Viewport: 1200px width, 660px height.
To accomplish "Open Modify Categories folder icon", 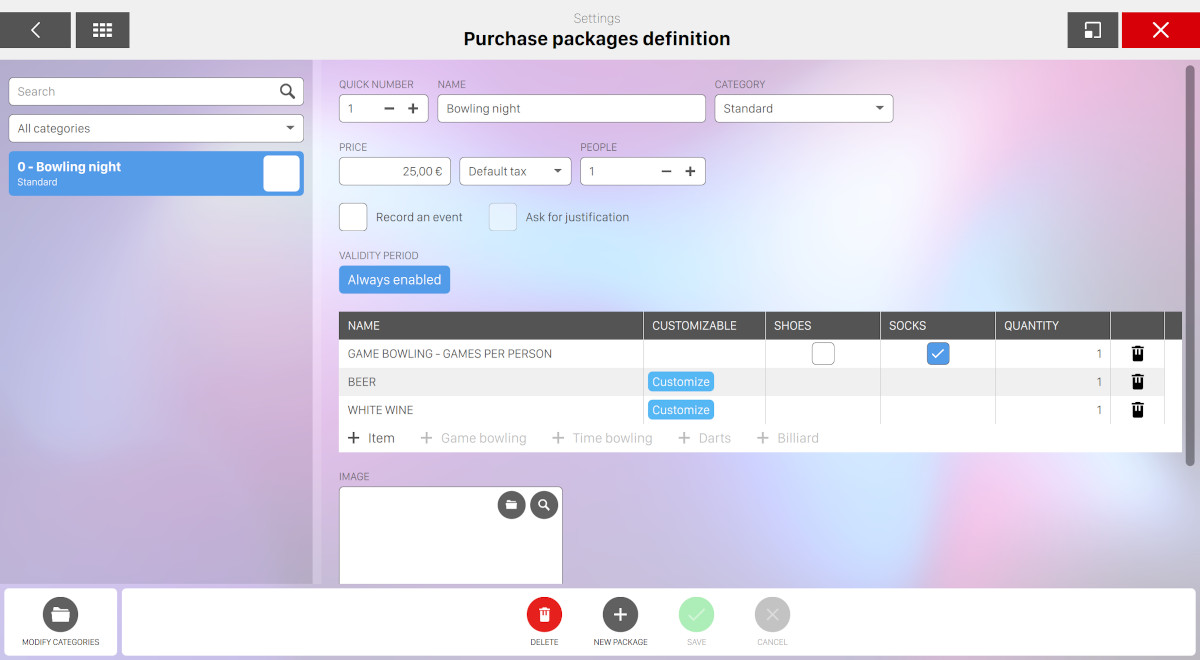I will click(60, 614).
